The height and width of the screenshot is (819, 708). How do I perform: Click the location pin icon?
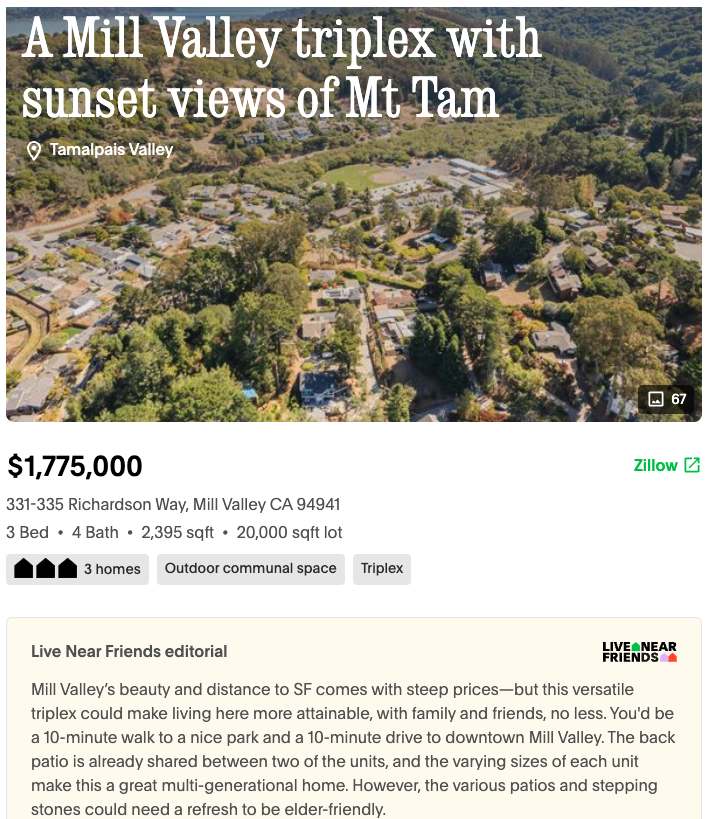click(34, 150)
